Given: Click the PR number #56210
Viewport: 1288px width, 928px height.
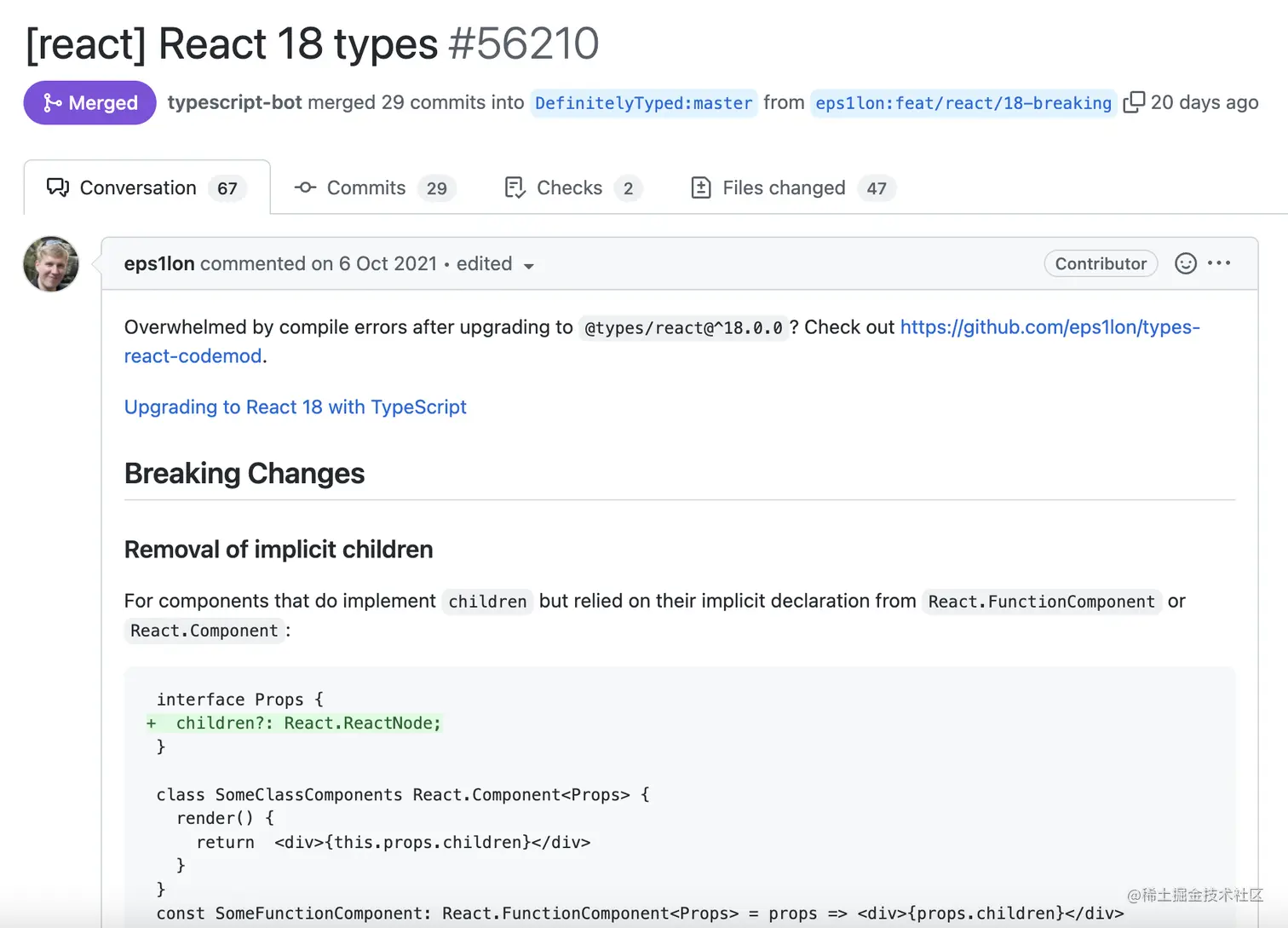Looking at the screenshot, I should click(524, 43).
